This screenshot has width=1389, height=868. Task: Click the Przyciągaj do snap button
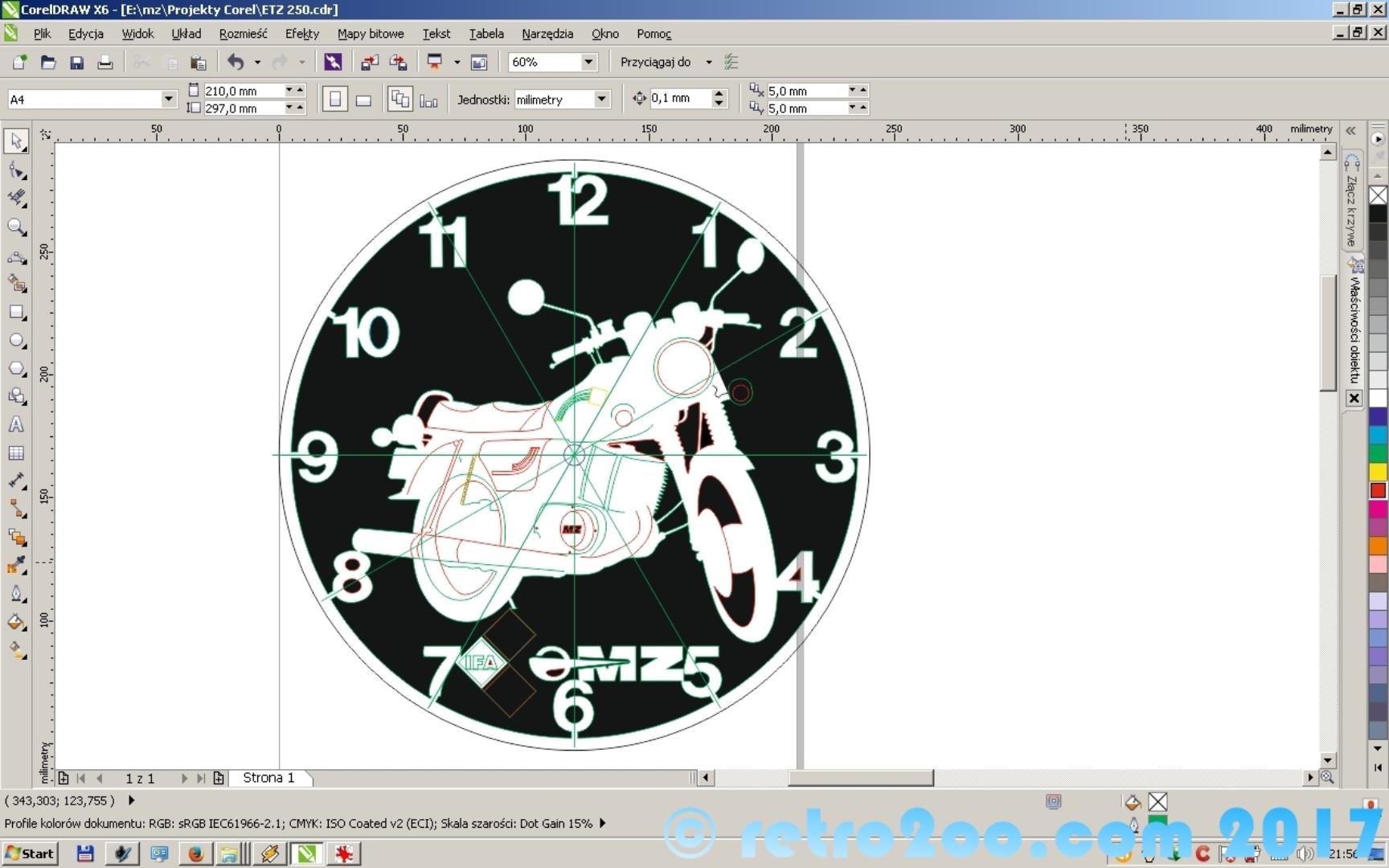(655, 62)
